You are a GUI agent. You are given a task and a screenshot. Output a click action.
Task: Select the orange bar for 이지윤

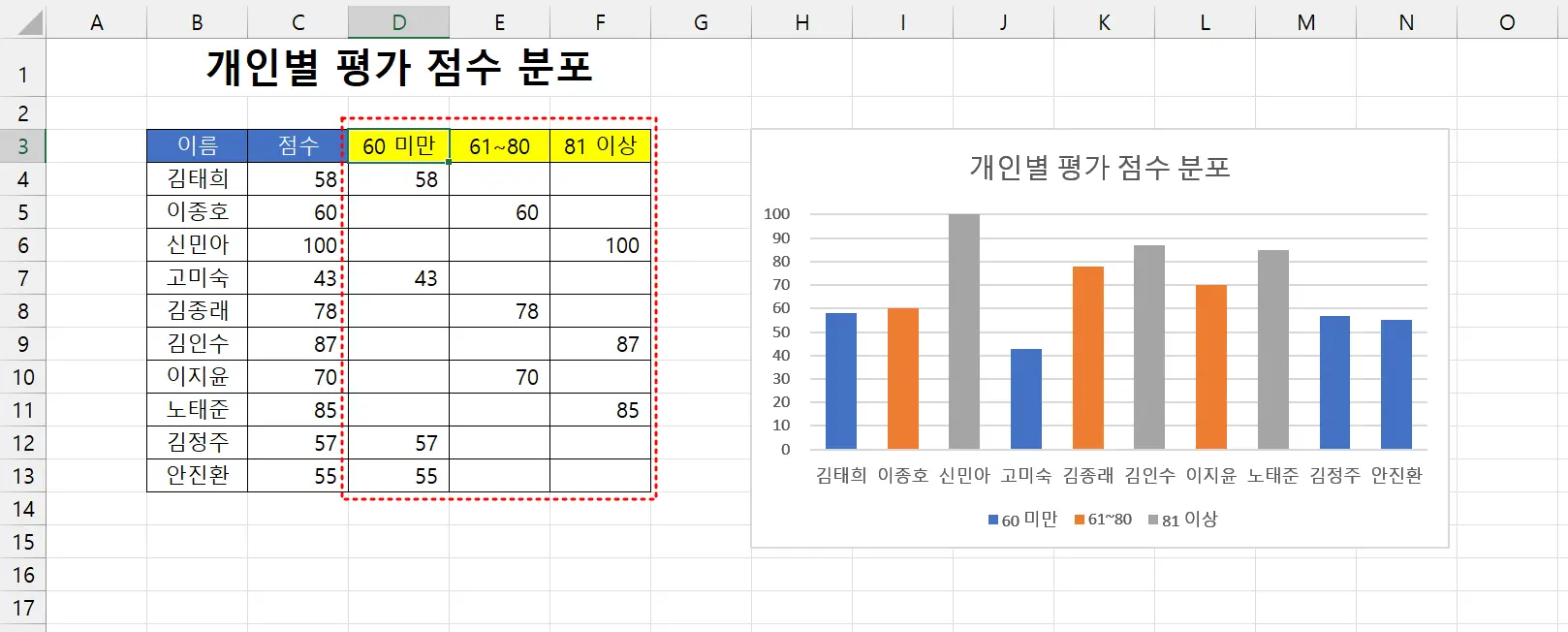pos(1211,367)
